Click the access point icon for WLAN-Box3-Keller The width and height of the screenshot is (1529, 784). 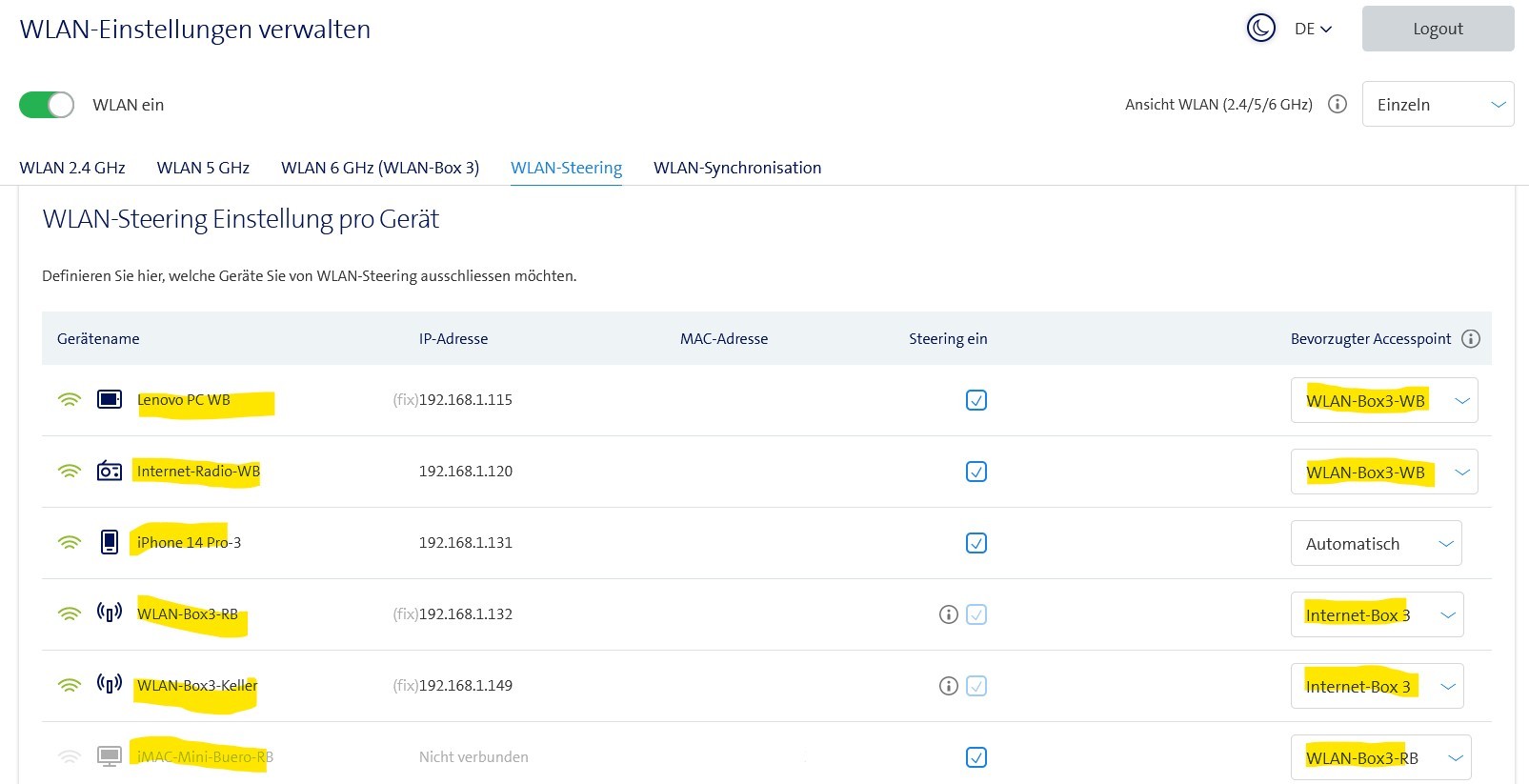coord(110,684)
